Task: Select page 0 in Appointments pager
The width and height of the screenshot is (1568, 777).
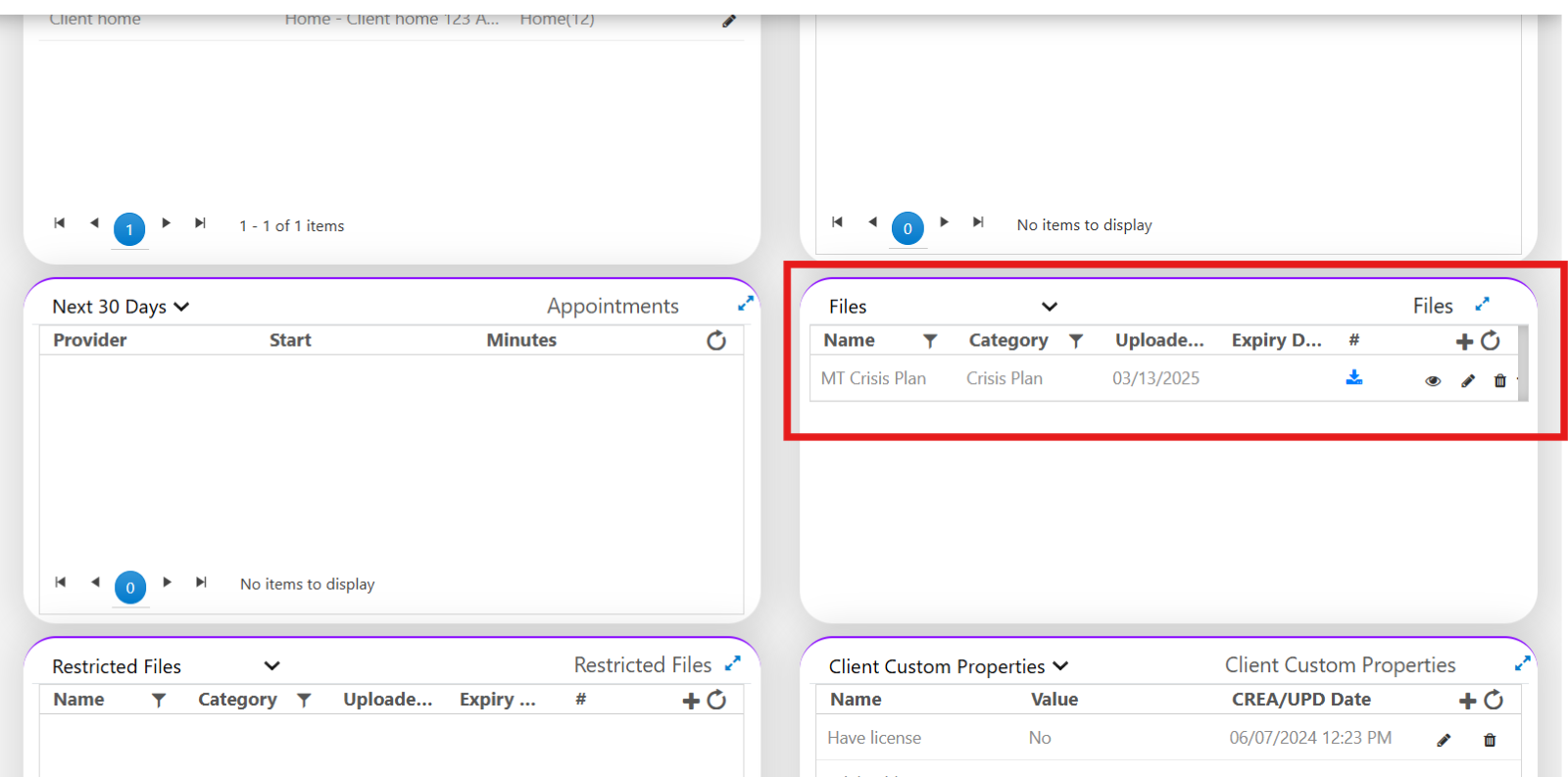Action: [130, 588]
